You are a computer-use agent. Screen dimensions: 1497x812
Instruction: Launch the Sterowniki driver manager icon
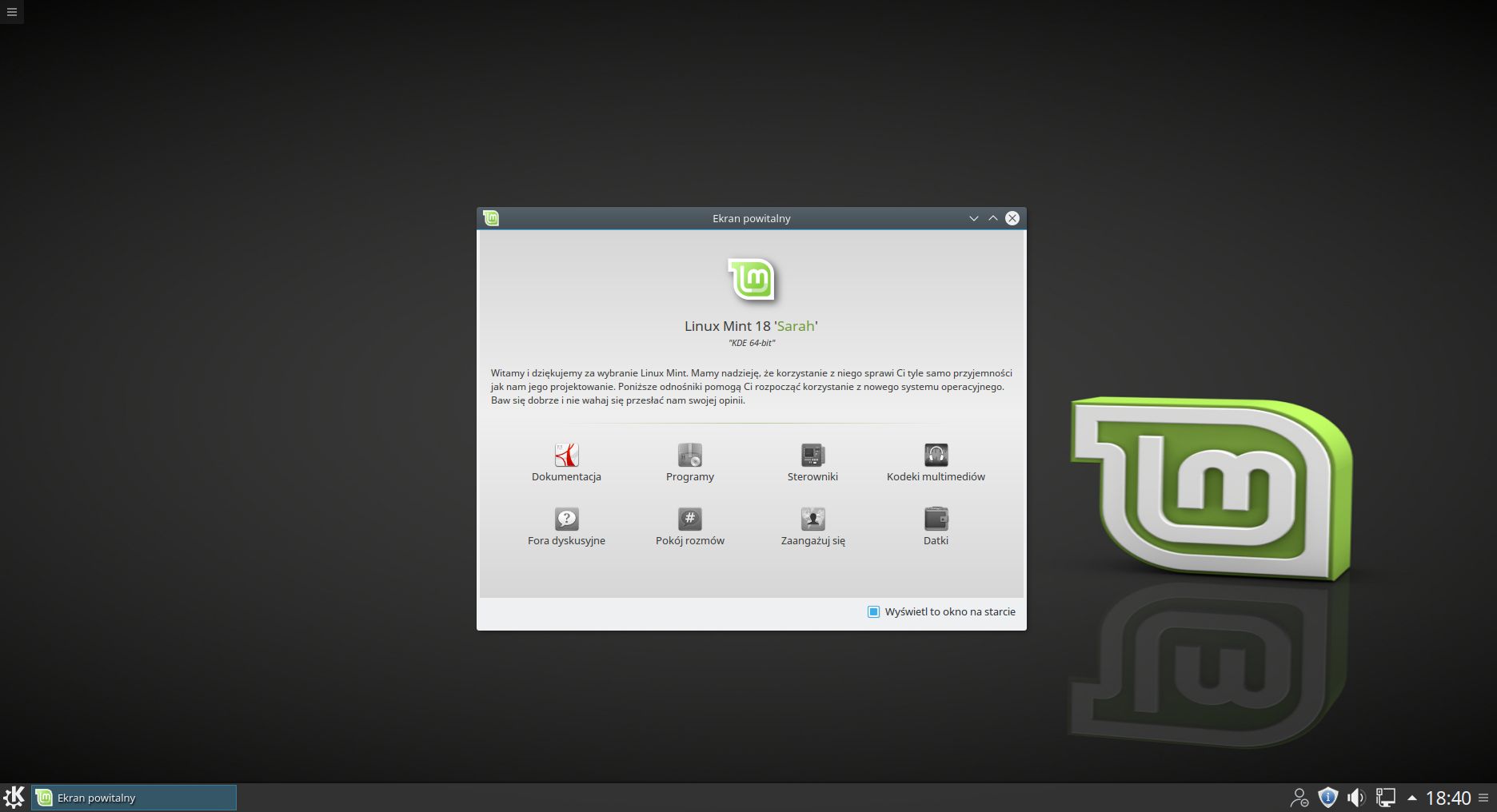point(812,455)
